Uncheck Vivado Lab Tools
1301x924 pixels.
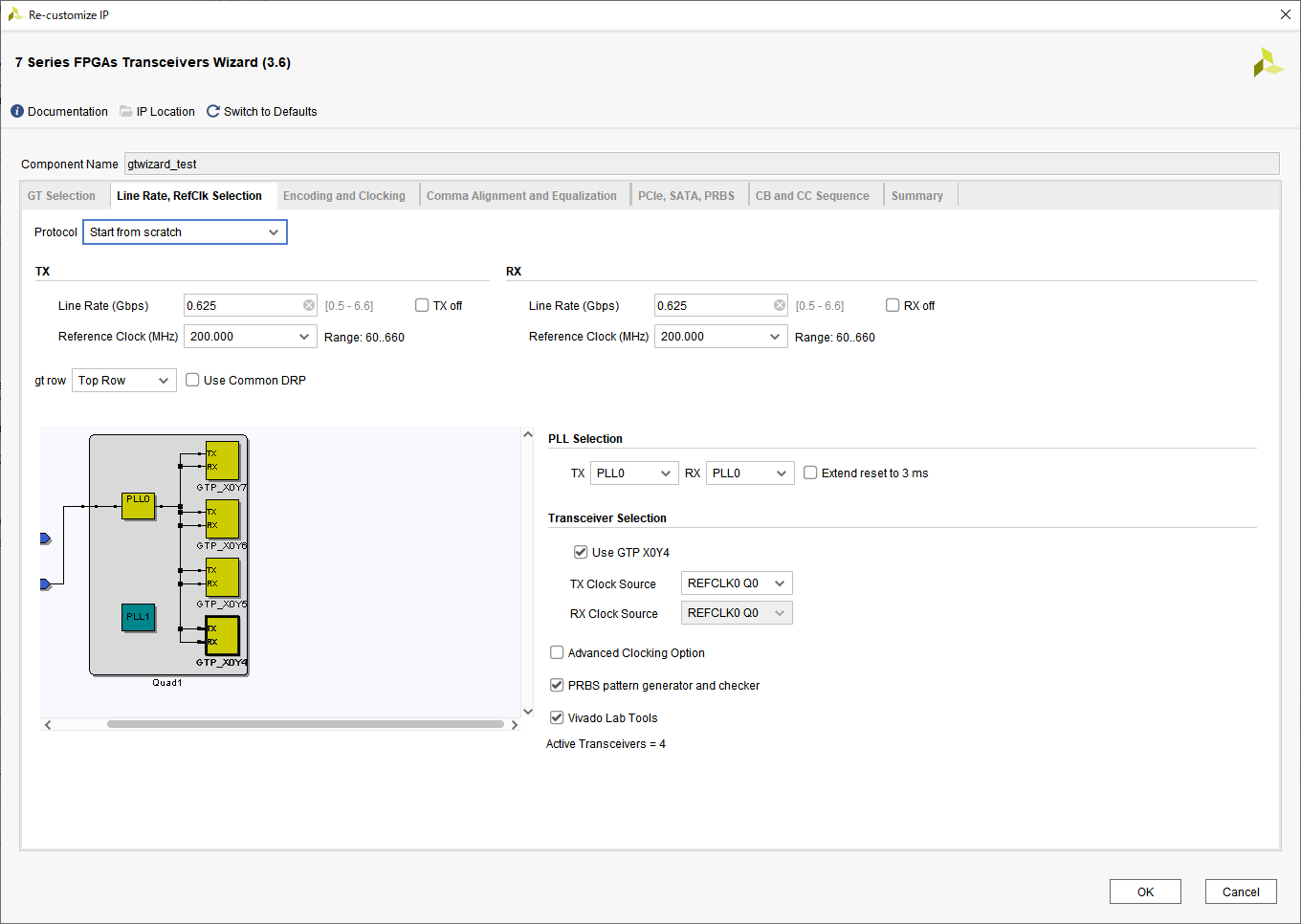click(x=557, y=717)
